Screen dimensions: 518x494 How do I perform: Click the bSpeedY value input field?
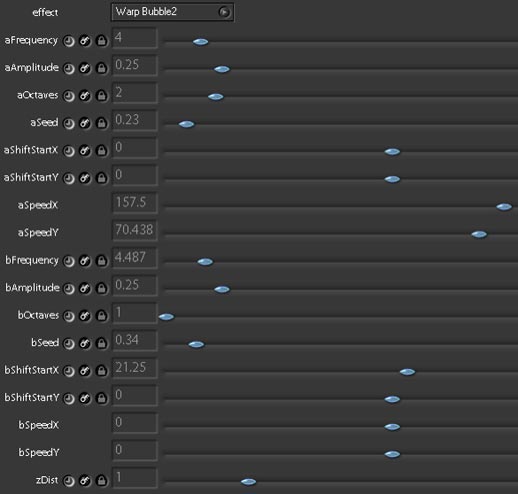(135, 450)
